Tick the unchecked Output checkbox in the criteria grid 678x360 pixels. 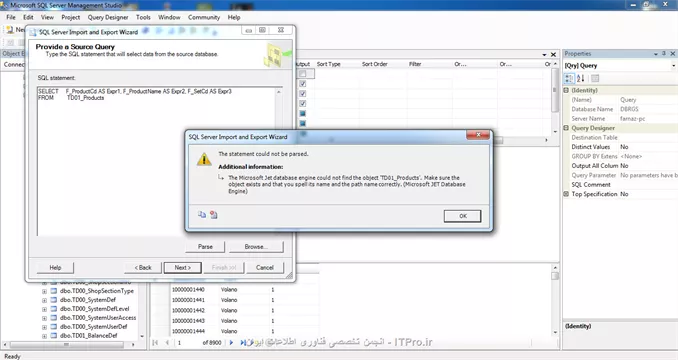[303, 74]
